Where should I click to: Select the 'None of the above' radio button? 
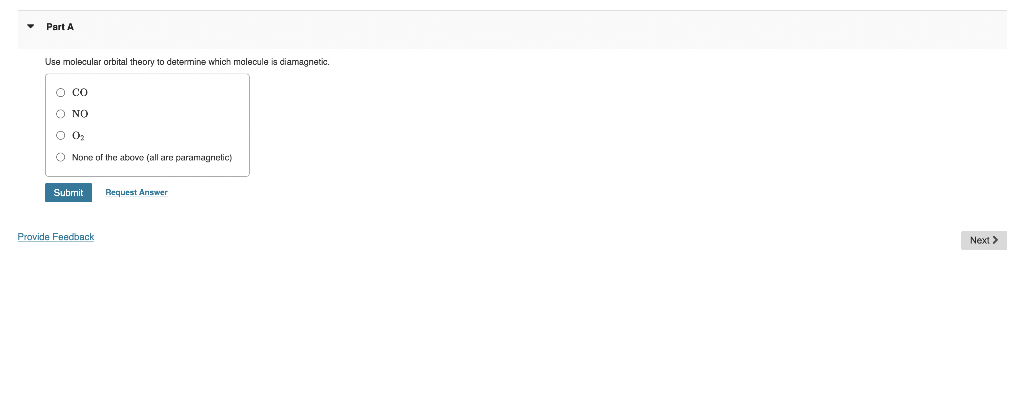coord(61,157)
